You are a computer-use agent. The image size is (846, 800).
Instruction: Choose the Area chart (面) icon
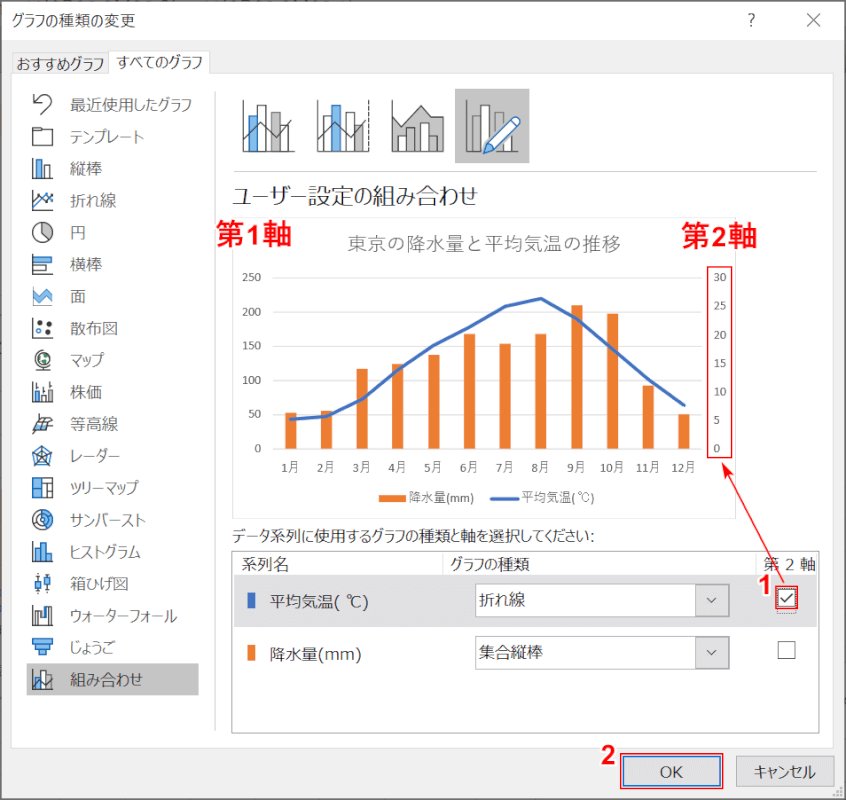pos(42,296)
